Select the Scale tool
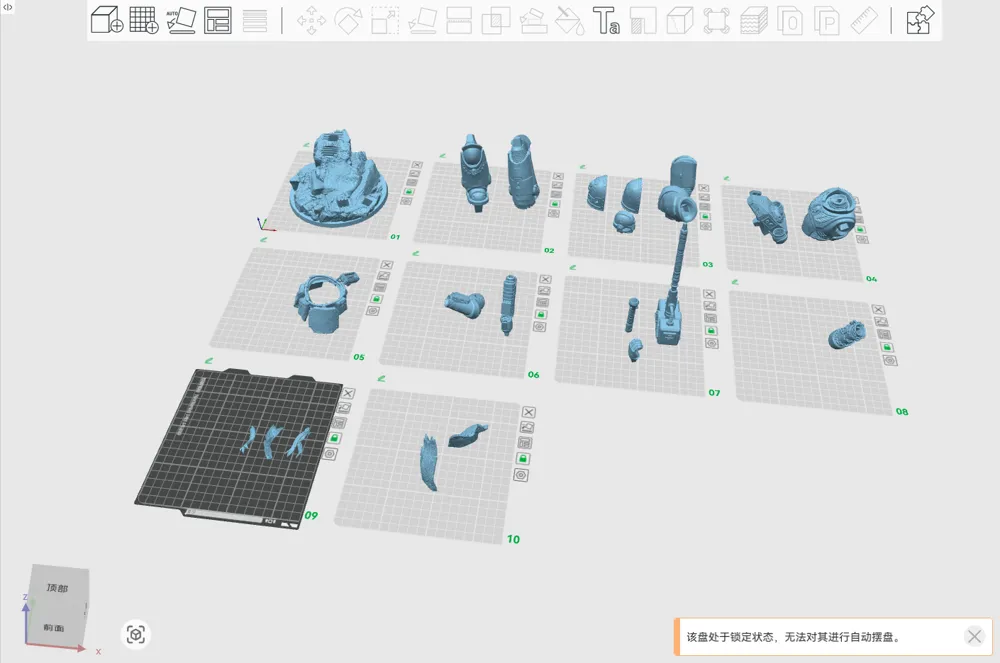The image size is (1000, 663). (385, 20)
